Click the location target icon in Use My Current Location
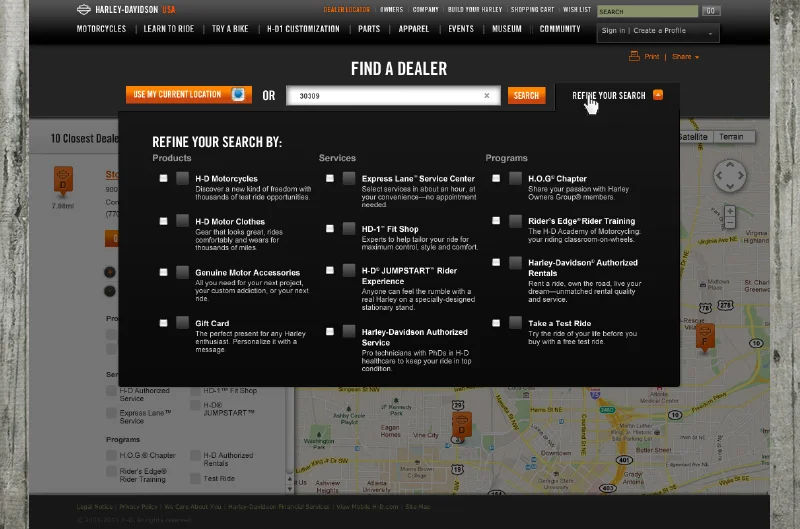Screen dimensions: 800x529 point(238,94)
